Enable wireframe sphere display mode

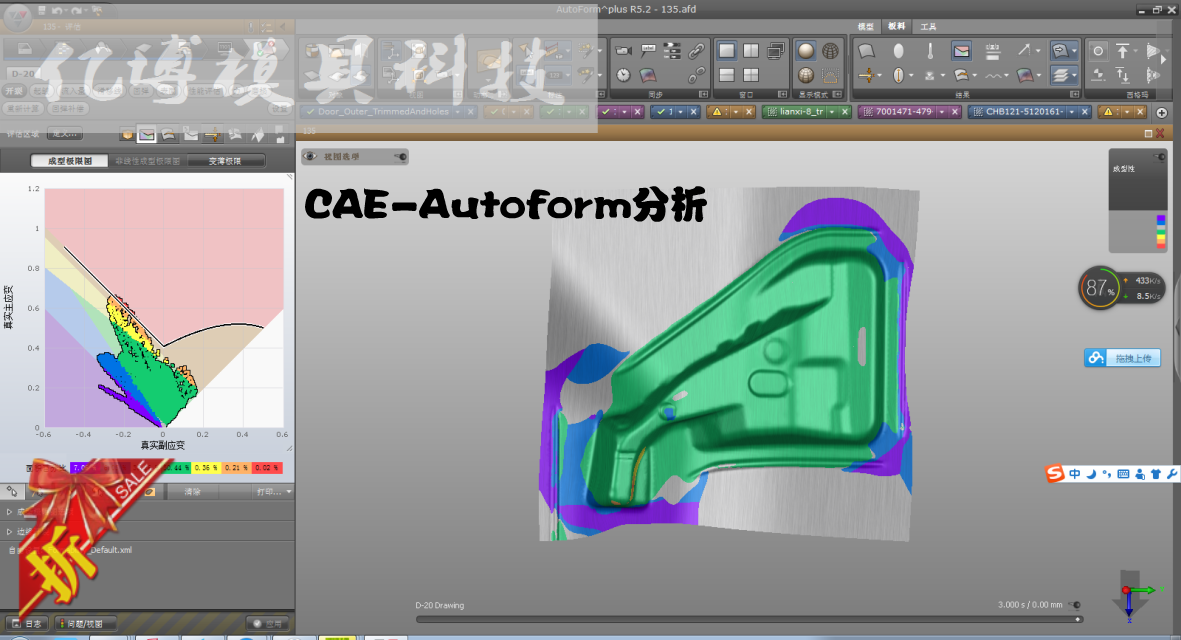[830, 50]
